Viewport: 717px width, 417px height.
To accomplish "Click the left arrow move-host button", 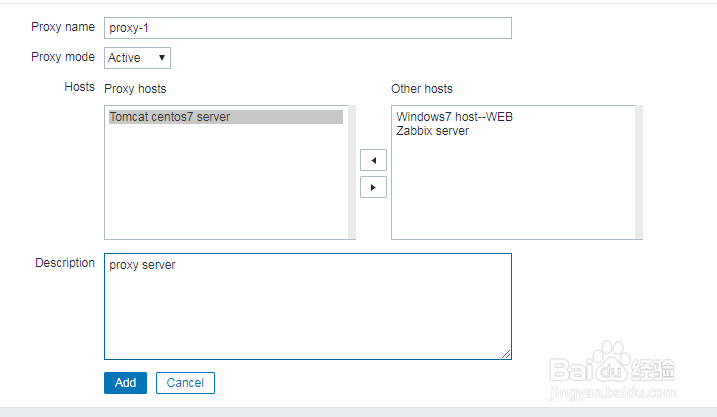I will click(373, 160).
